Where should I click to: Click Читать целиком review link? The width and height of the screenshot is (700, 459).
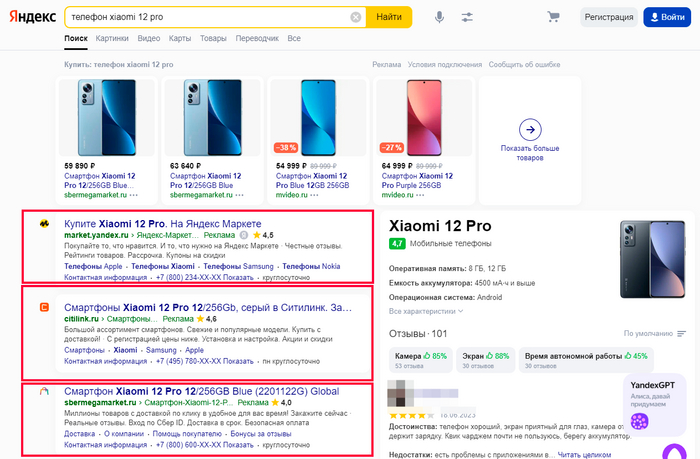pos(584,455)
